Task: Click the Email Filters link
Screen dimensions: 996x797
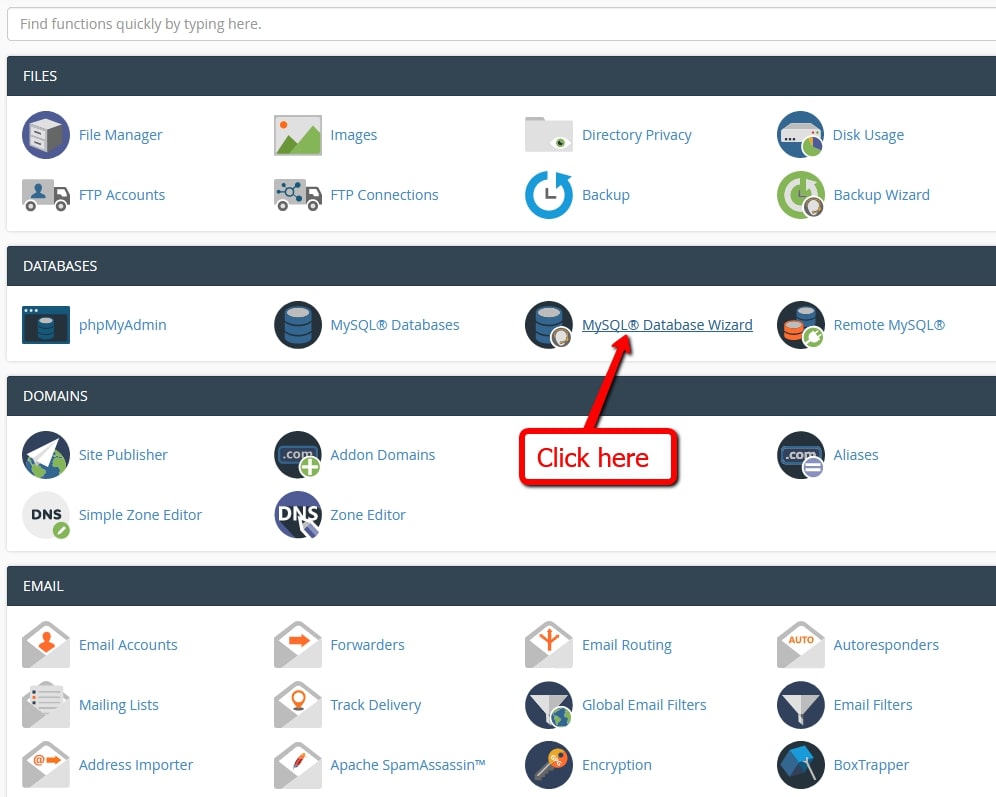Action: (x=871, y=704)
